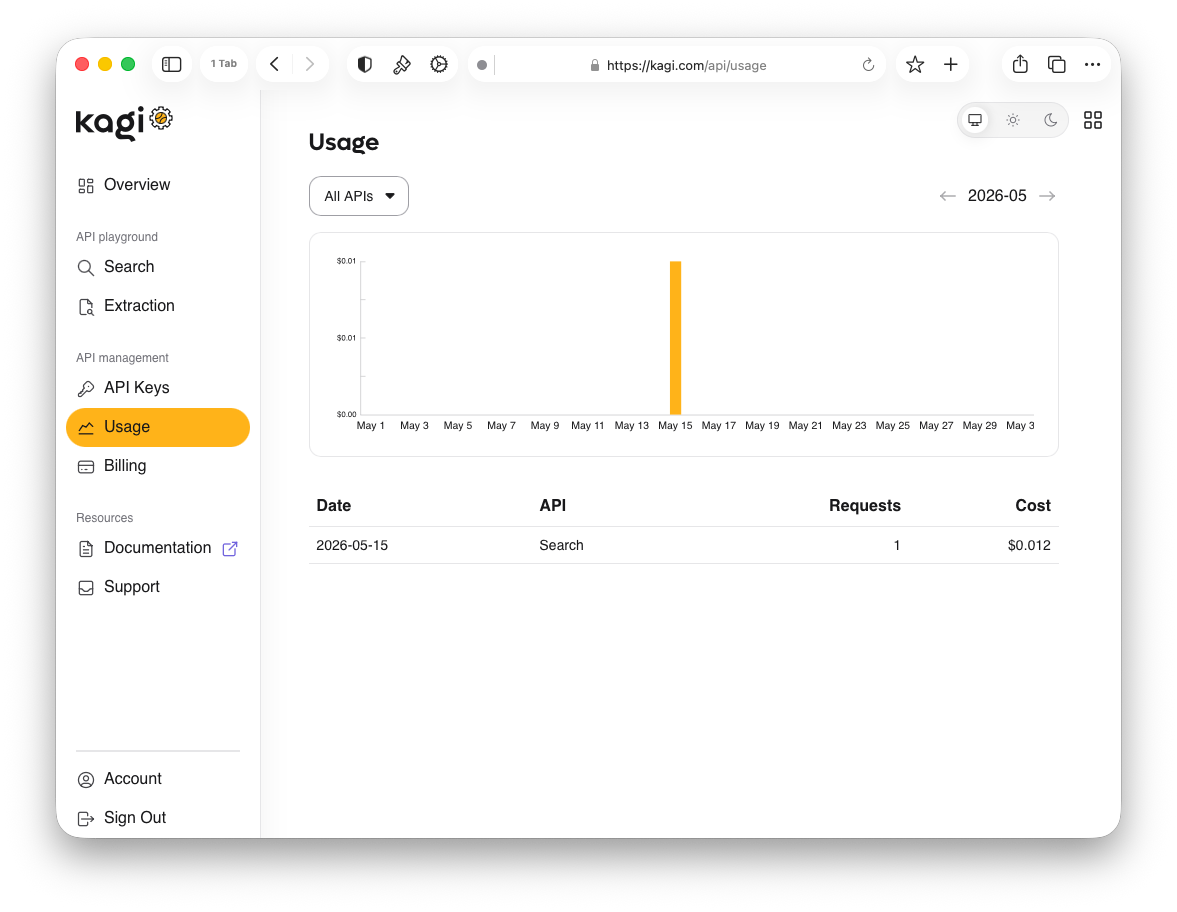The image size is (1177, 912).
Task: Click the magnifier icon next to Search
Action: pos(86,267)
